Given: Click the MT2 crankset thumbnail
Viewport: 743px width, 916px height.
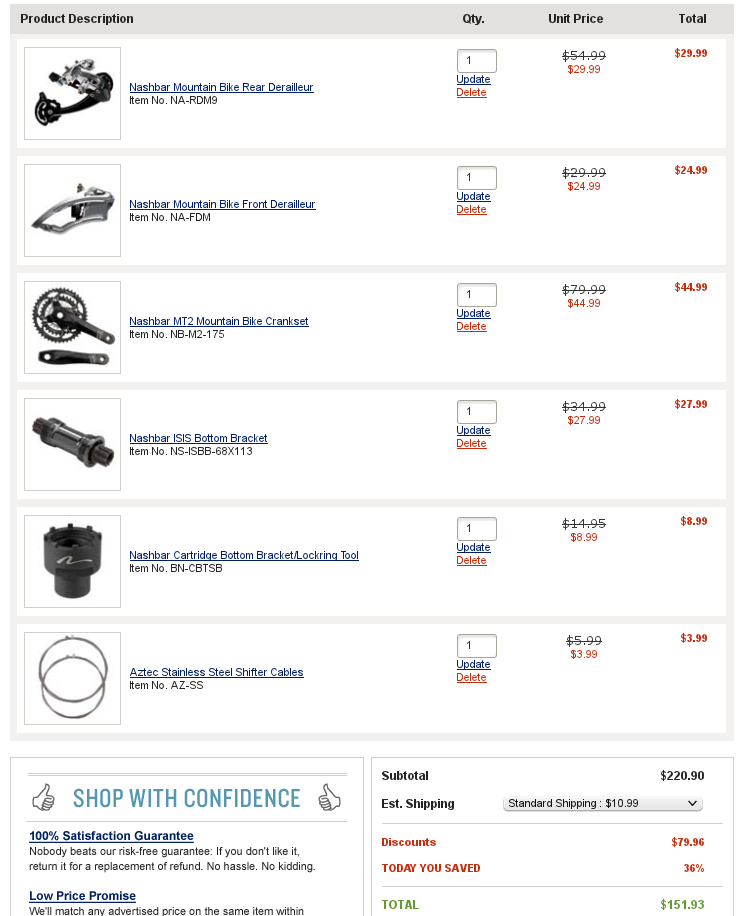Looking at the screenshot, I should [x=72, y=327].
